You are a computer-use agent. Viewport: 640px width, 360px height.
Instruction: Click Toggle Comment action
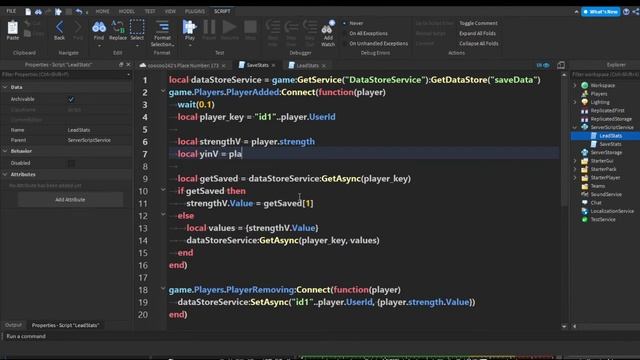478,23
